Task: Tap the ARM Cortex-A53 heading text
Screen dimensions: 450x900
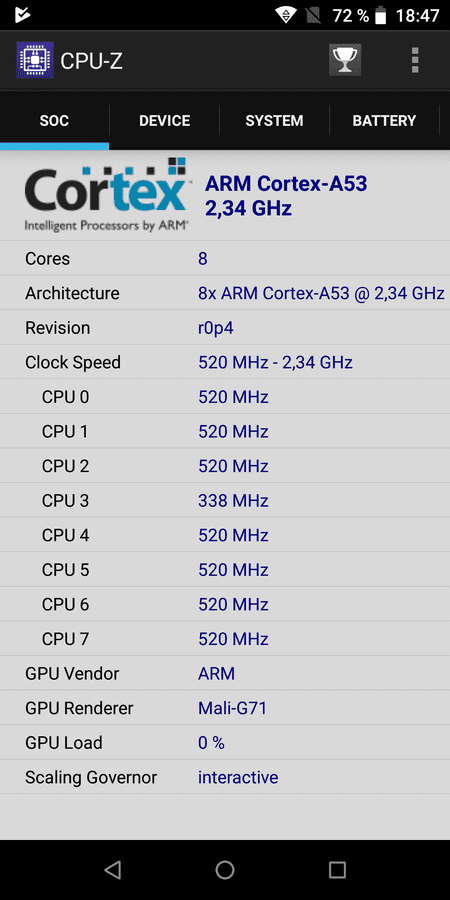Action: click(x=286, y=184)
